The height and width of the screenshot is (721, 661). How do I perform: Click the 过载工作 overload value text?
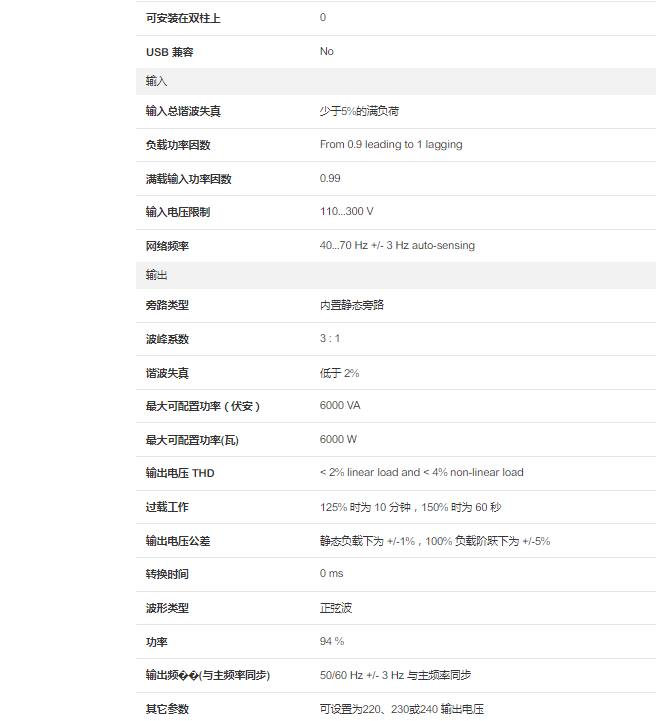(410, 507)
